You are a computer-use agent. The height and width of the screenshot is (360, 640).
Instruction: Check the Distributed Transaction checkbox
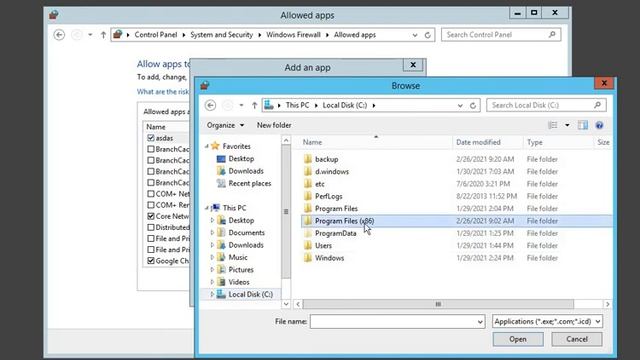(151, 227)
